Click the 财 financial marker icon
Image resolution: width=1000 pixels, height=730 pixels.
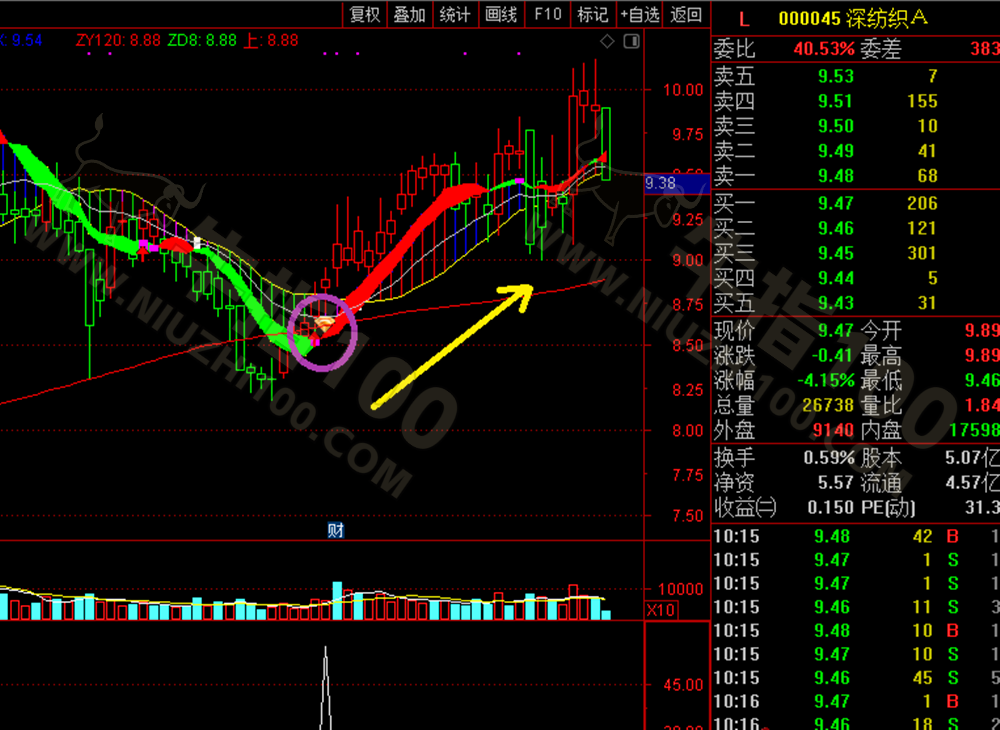click(x=336, y=530)
